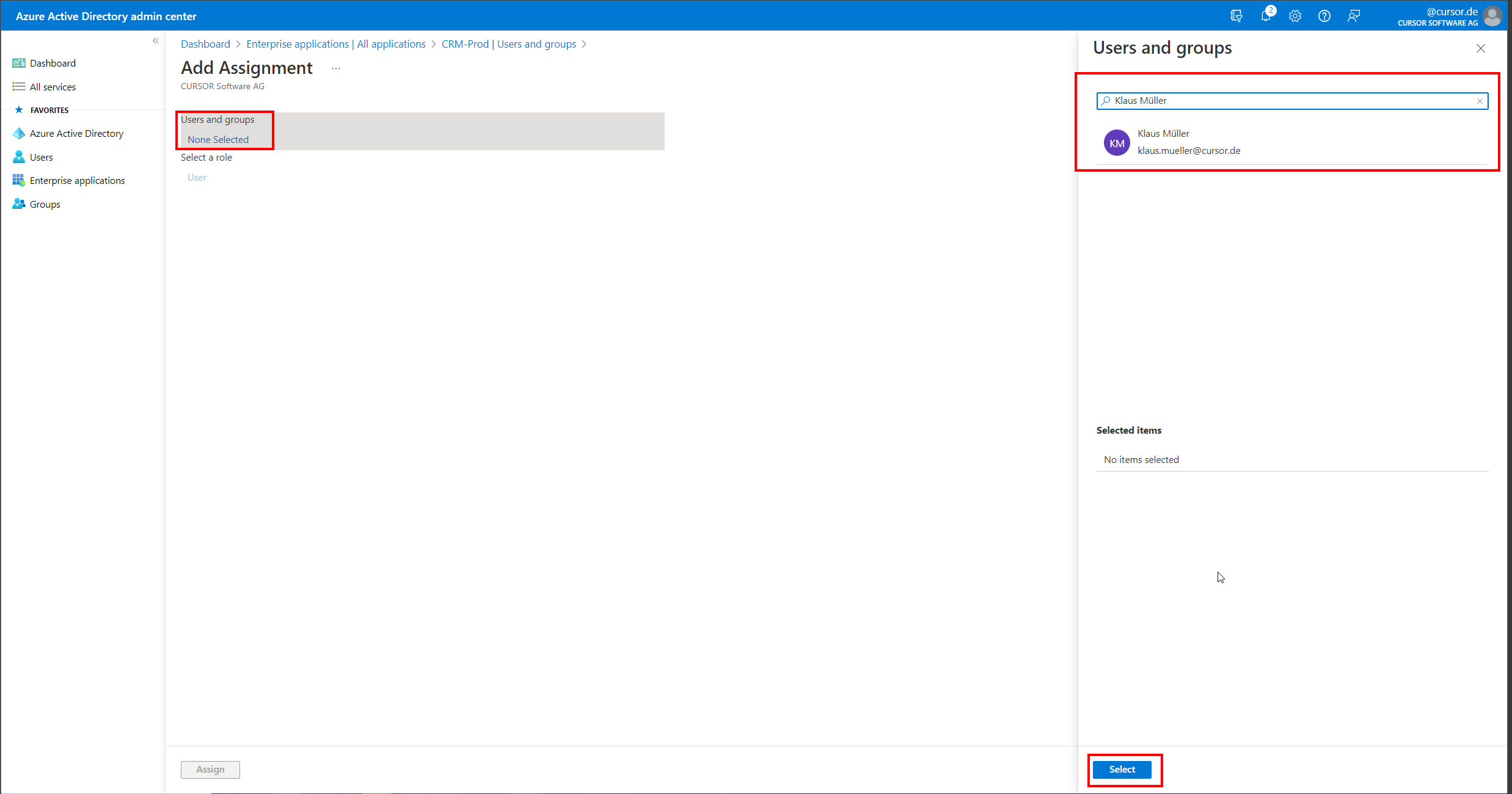Open the Groups sidebar icon
Viewport: 1512px width, 794px height.
point(19,203)
